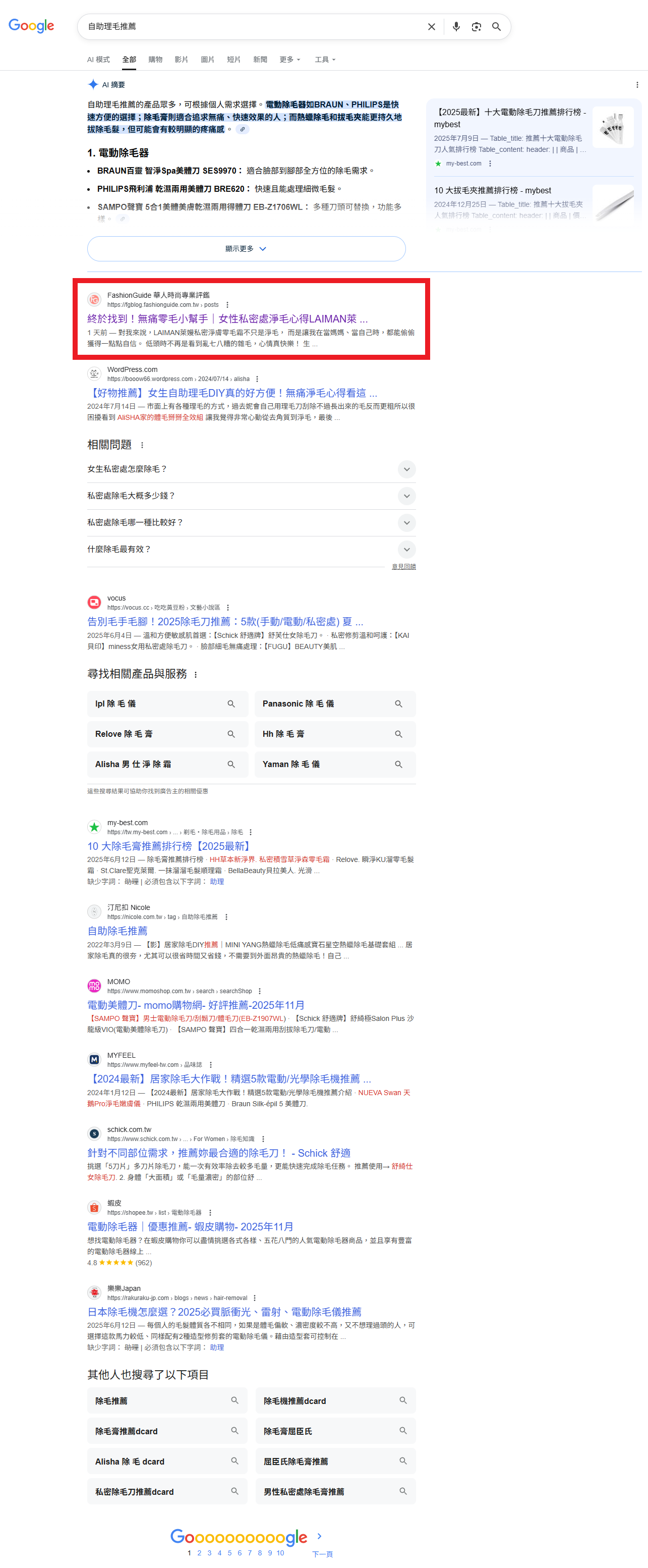Open the 更多 dropdown menu

289,60
